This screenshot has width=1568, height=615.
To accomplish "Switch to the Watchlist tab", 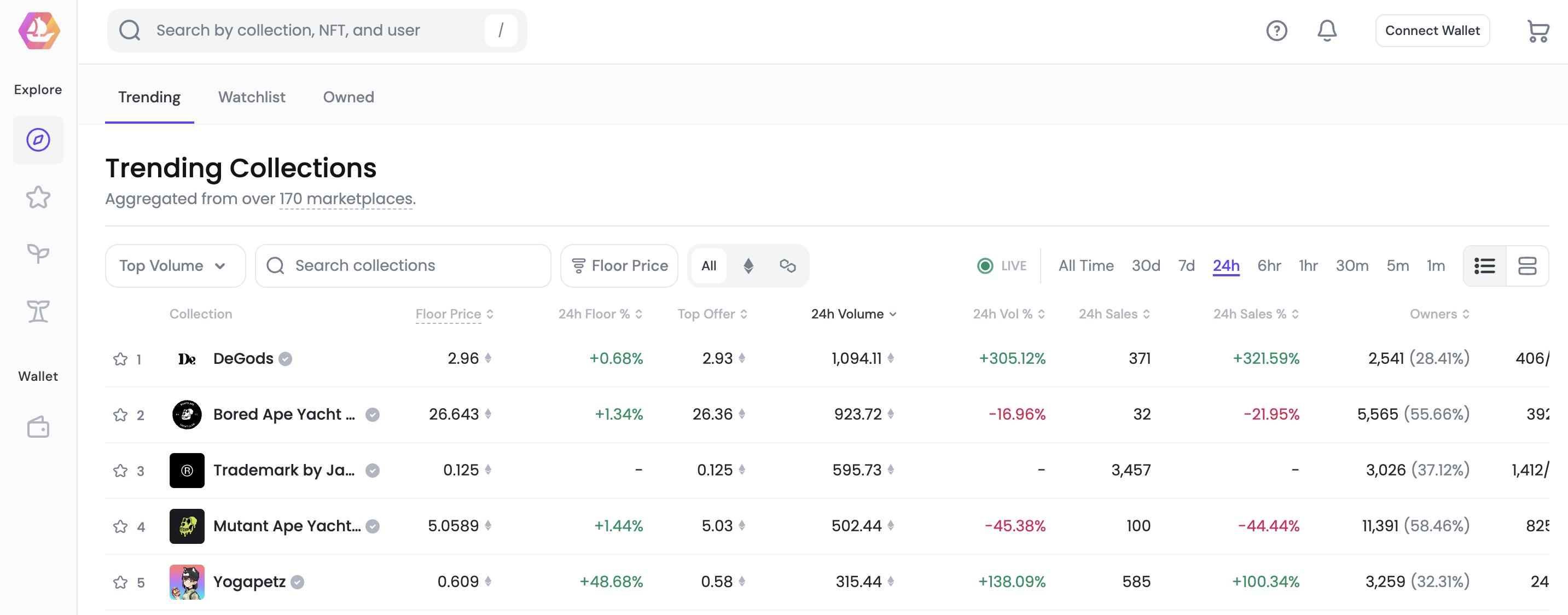I will tap(251, 97).
